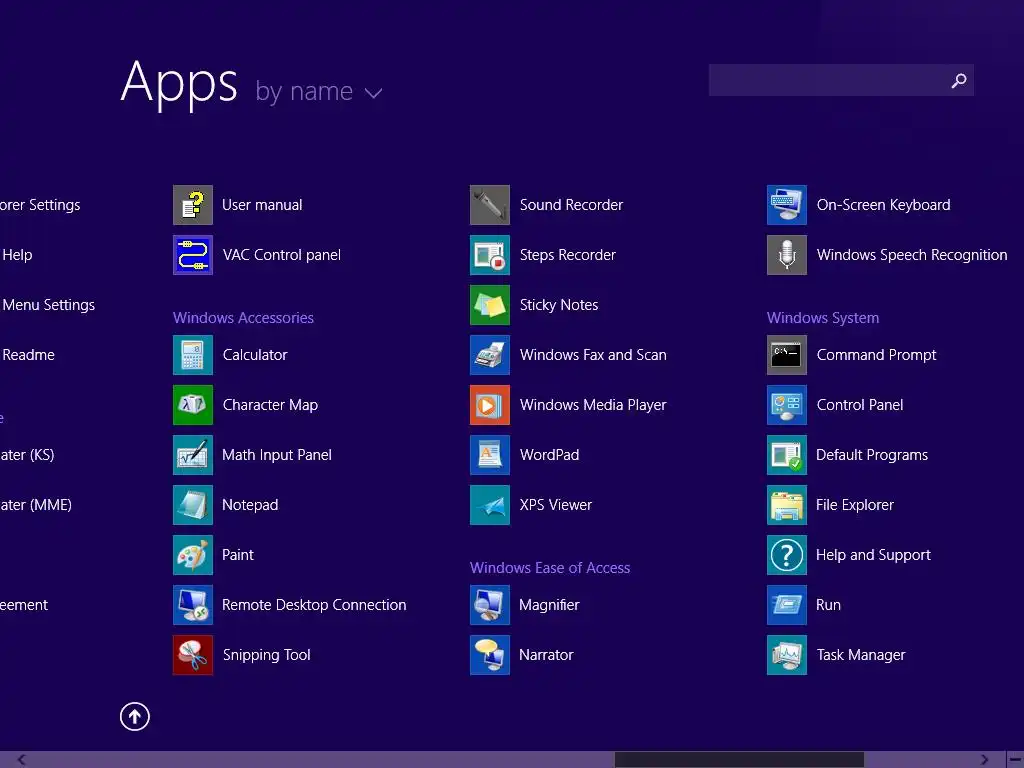
Task: Launch the Run icon
Action: point(787,605)
